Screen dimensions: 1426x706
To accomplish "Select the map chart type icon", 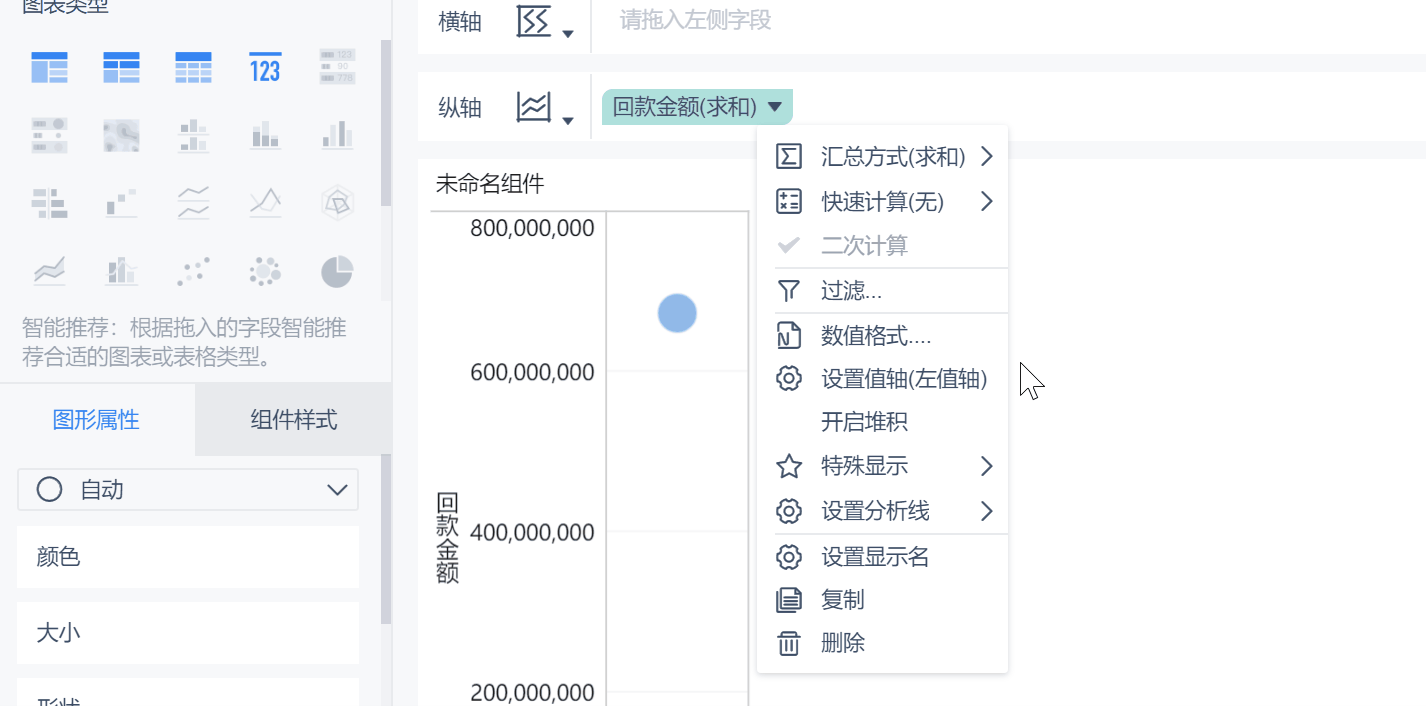I will point(121,135).
